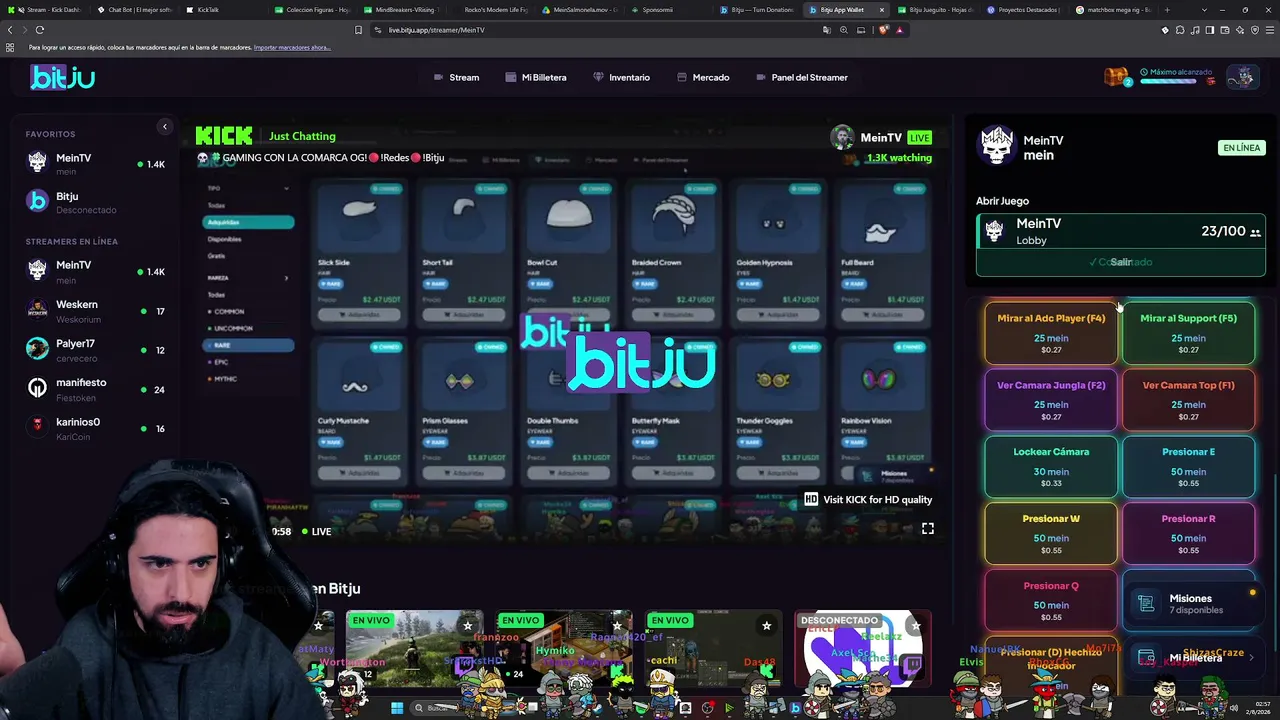
Task: Select Bitju Desconectado in favorites
Action: [95, 203]
